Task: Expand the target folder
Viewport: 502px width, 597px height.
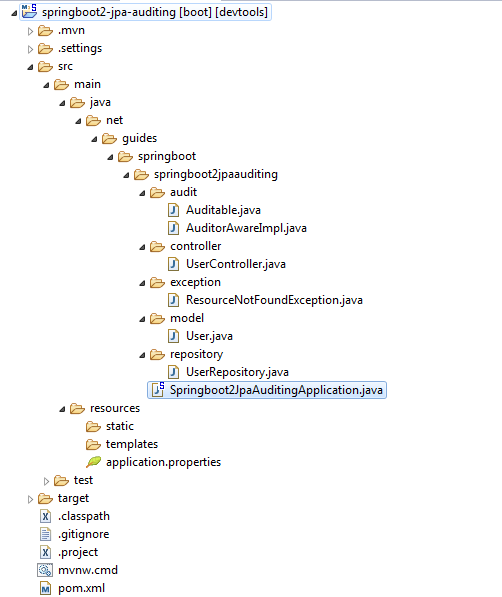Action: tap(30, 499)
